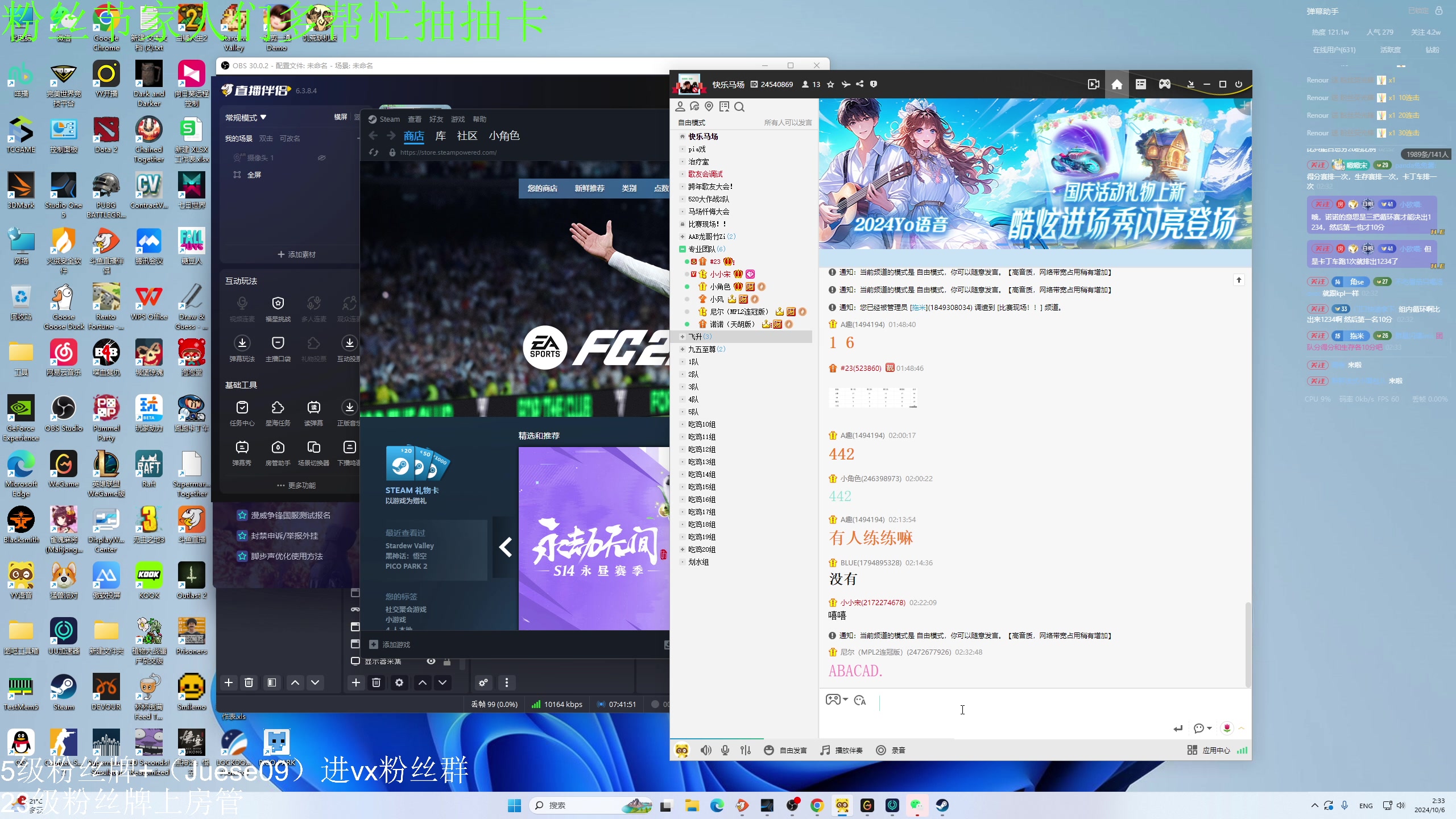
Task: Click the favorite star icon beside channel ID
Action: (830, 84)
